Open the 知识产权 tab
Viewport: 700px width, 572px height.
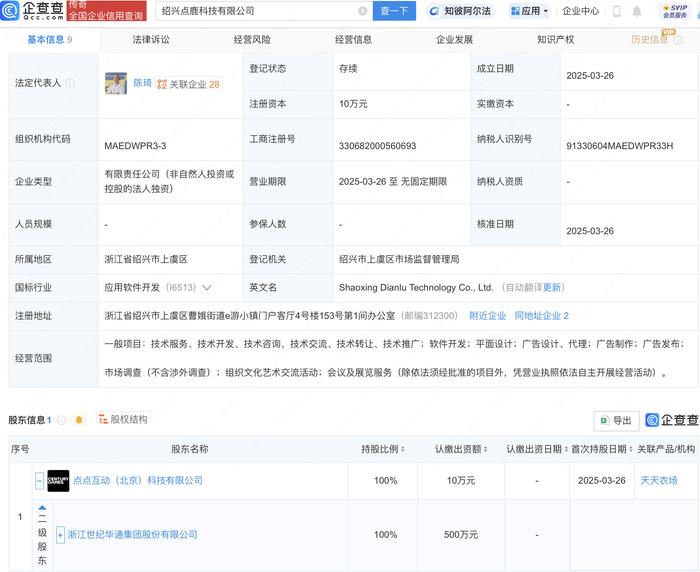(x=555, y=40)
